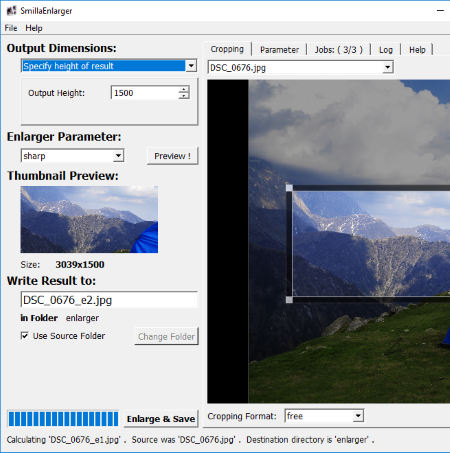
Task: Open the Specify height of result dropdown
Action: 109,66
